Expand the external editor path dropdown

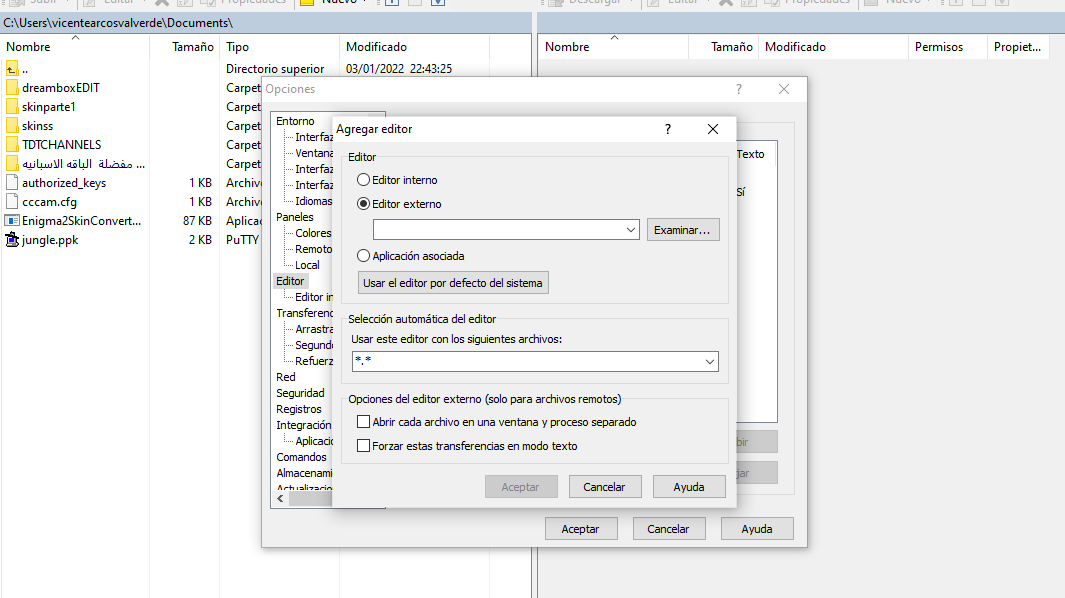click(x=630, y=230)
